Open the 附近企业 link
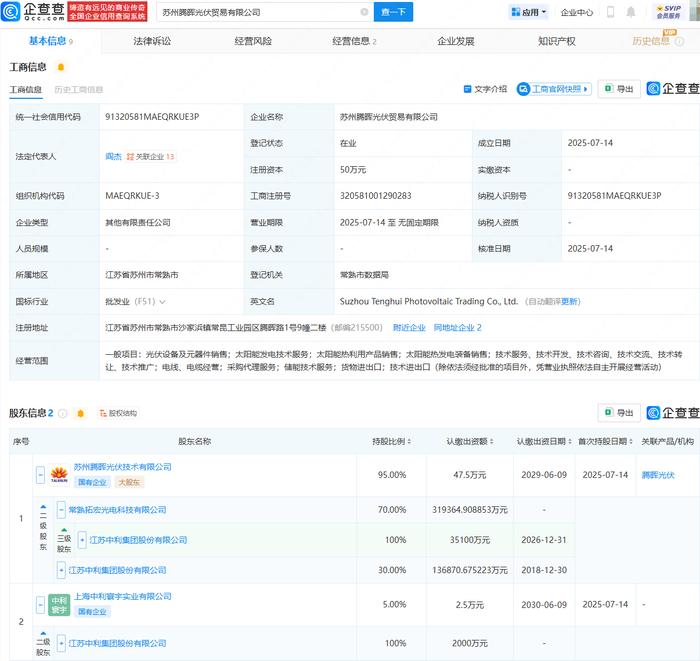This screenshot has width=700, height=661. (x=409, y=328)
